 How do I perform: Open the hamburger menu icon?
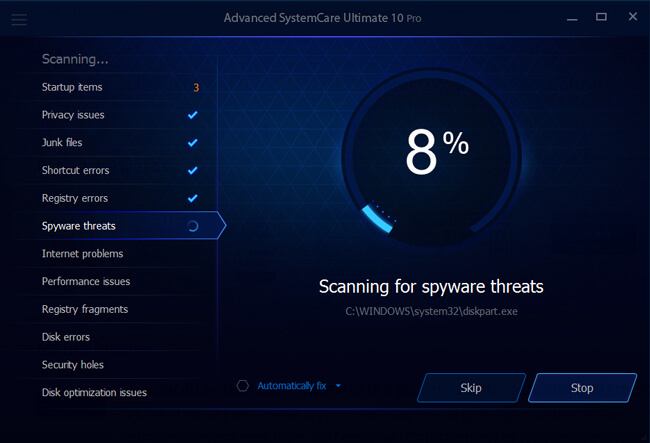[x=19, y=19]
